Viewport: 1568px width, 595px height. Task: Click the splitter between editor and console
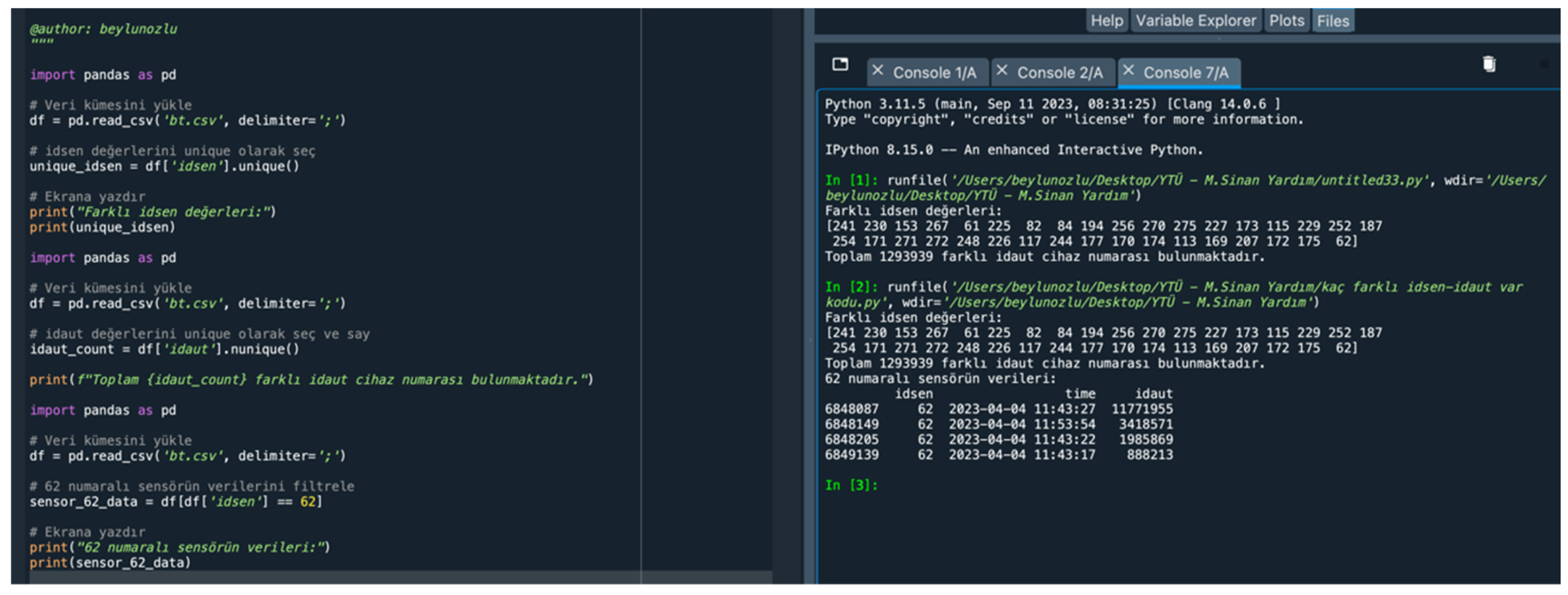(x=809, y=341)
